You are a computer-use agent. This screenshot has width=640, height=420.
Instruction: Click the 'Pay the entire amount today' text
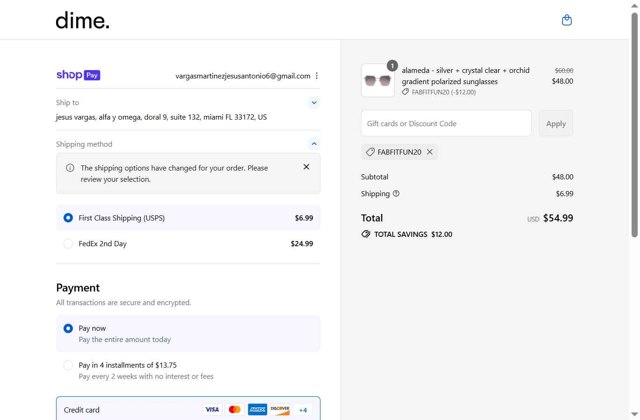(x=125, y=340)
